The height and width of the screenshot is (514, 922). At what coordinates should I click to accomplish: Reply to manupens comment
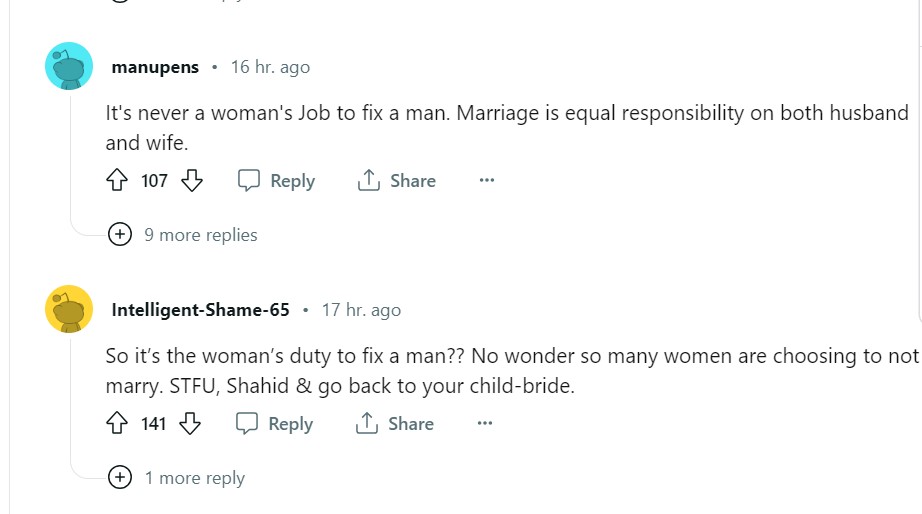click(276, 181)
